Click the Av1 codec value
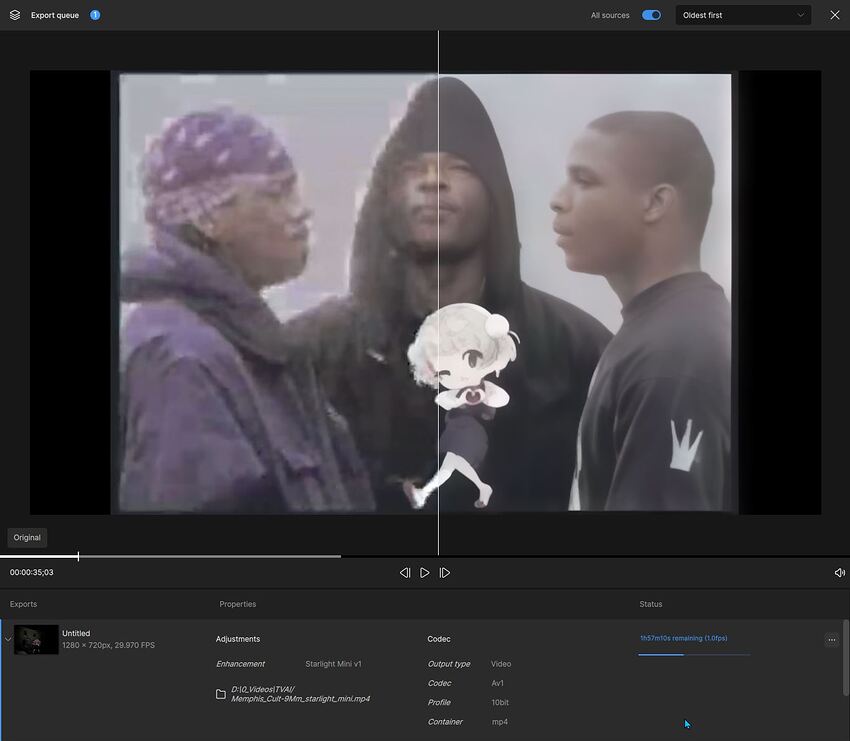Image resolution: width=850 pixels, height=741 pixels. [x=497, y=683]
